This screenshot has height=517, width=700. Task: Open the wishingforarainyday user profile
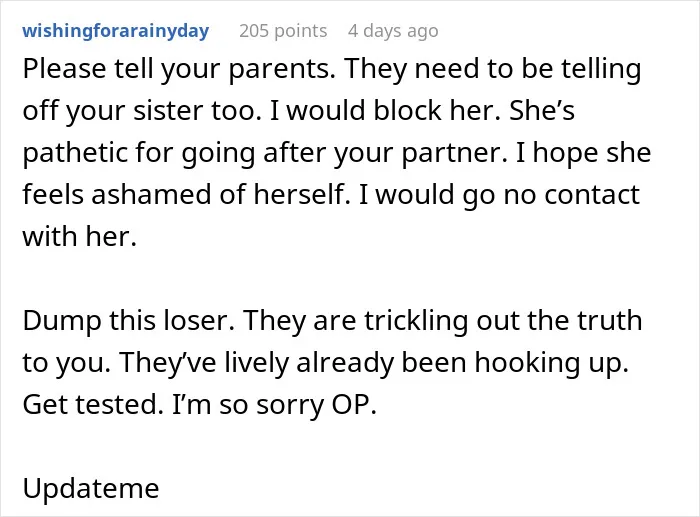[x=116, y=31]
